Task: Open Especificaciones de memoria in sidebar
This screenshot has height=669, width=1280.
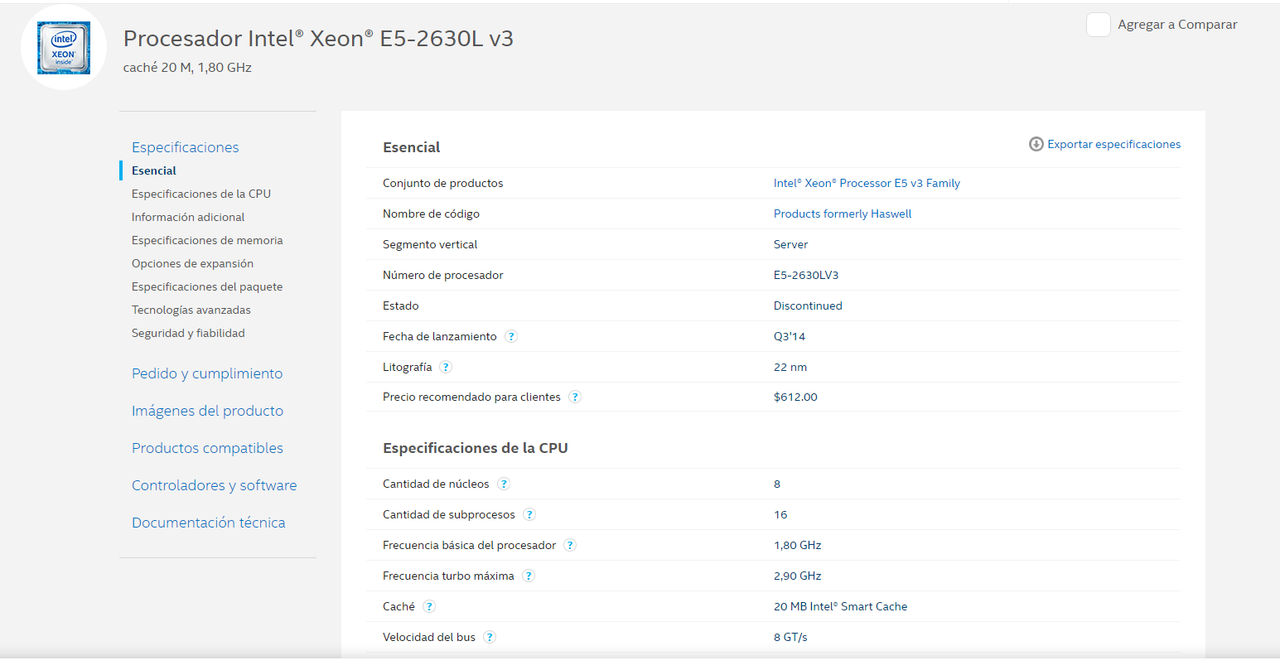Action: pos(207,240)
